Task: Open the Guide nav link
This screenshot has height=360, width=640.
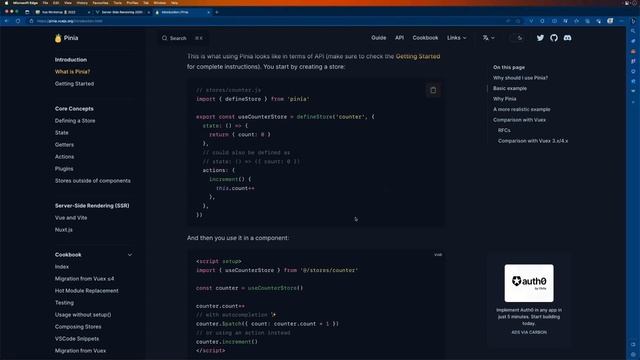Action: pos(378,38)
